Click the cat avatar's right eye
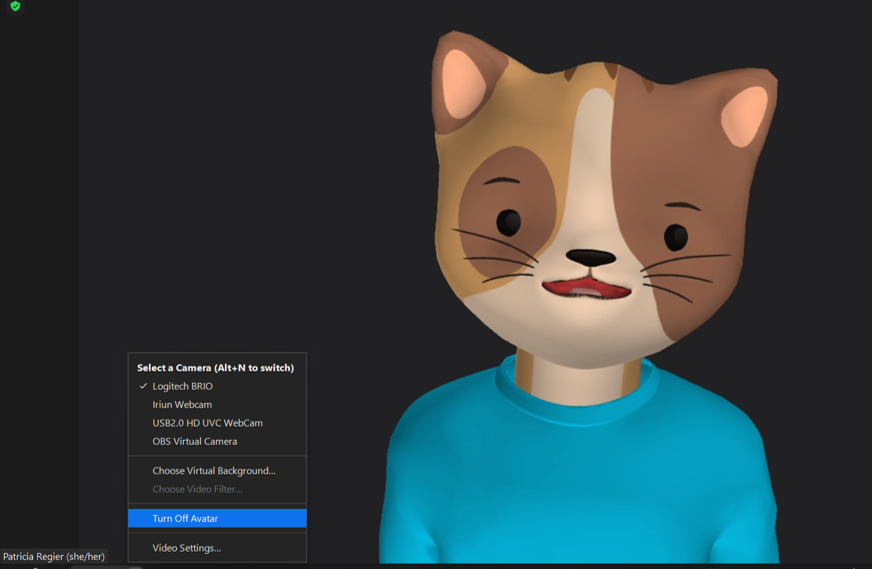The width and height of the screenshot is (872, 569). click(x=676, y=237)
